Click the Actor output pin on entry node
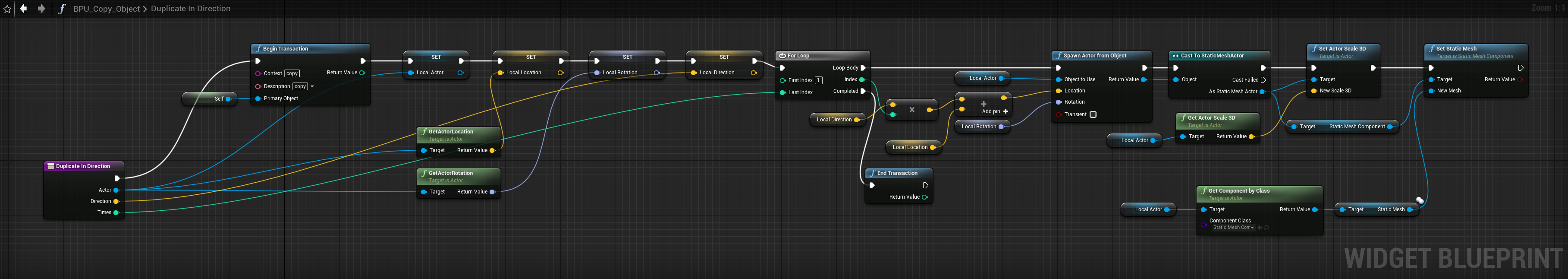This screenshot has height=279, width=1568. click(116, 190)
